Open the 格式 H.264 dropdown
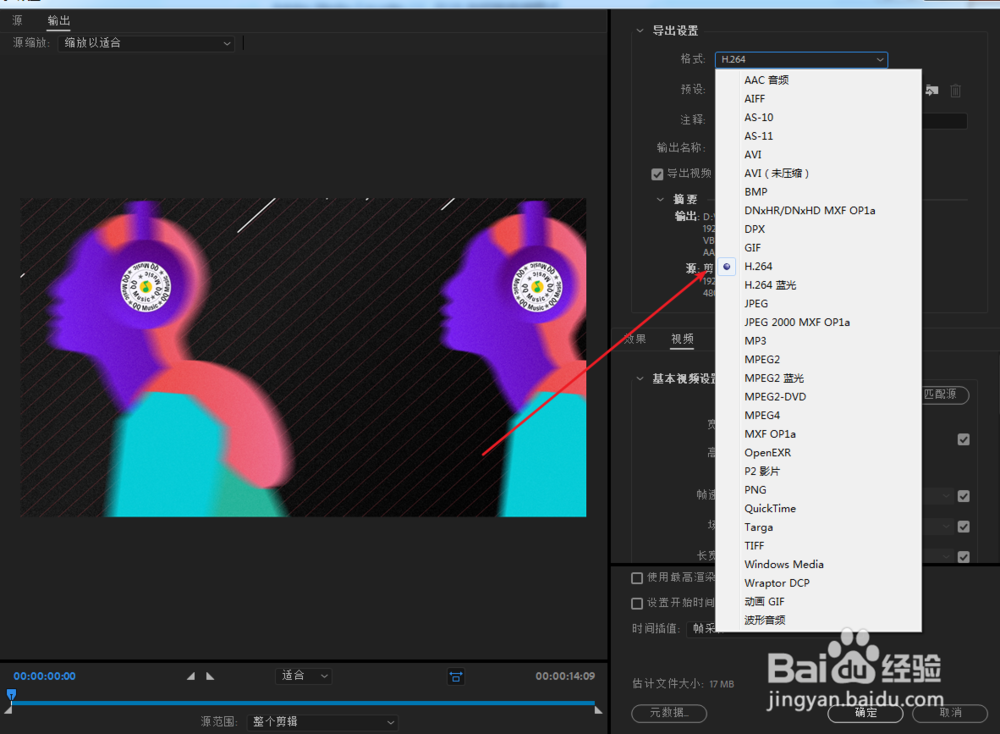The image size is (1000, 734). [x=801, y=59]
